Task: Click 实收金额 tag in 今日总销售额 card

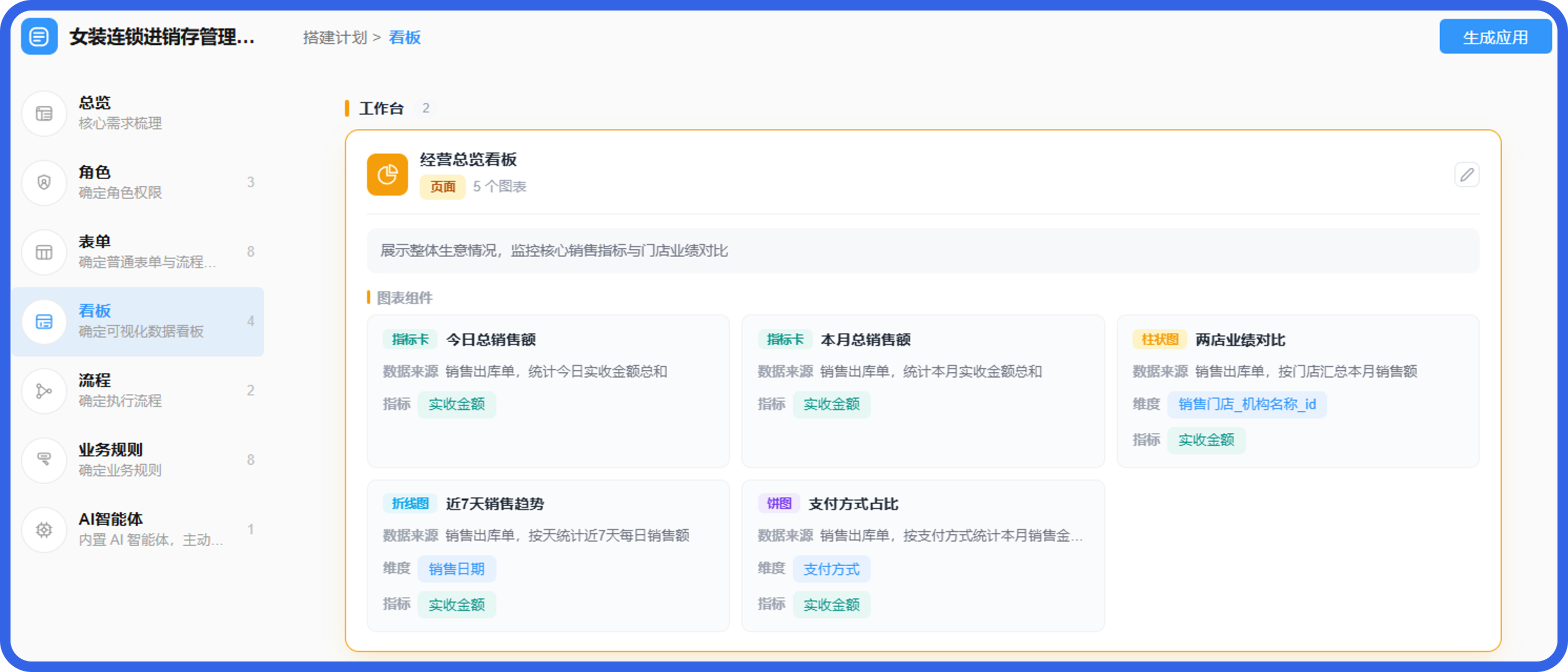Action: pos(456,405)
